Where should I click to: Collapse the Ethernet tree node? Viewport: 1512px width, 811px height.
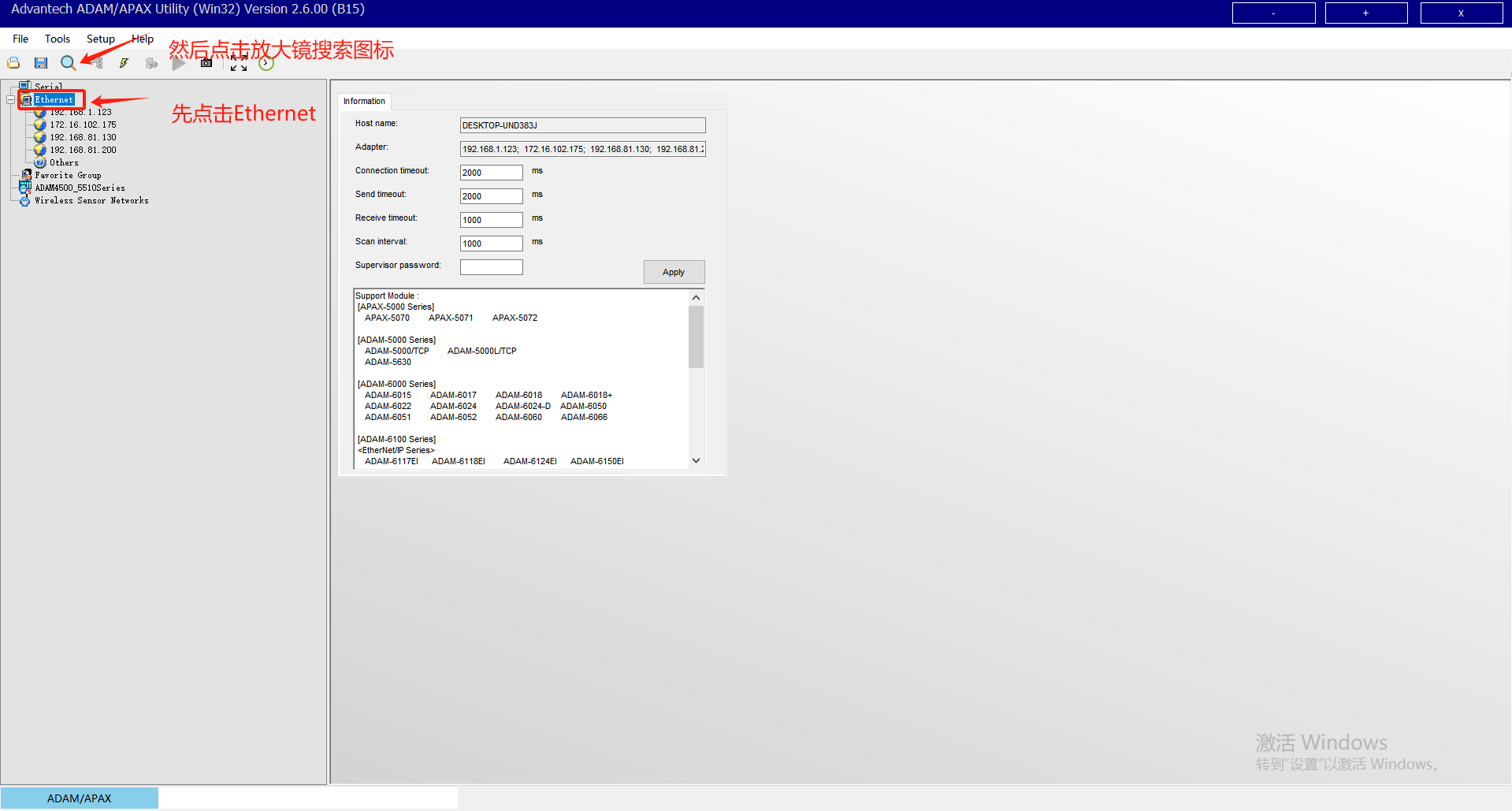(10, 100)
